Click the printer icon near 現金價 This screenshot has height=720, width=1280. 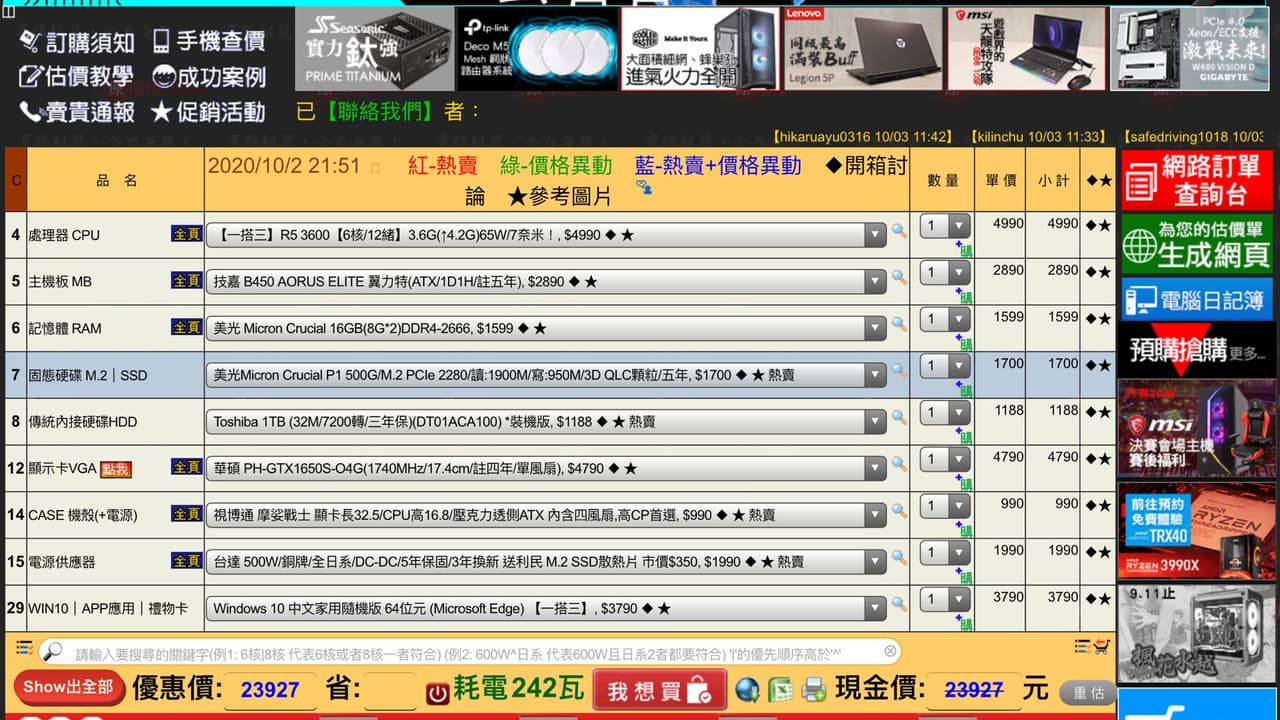(x=814, y=690)
